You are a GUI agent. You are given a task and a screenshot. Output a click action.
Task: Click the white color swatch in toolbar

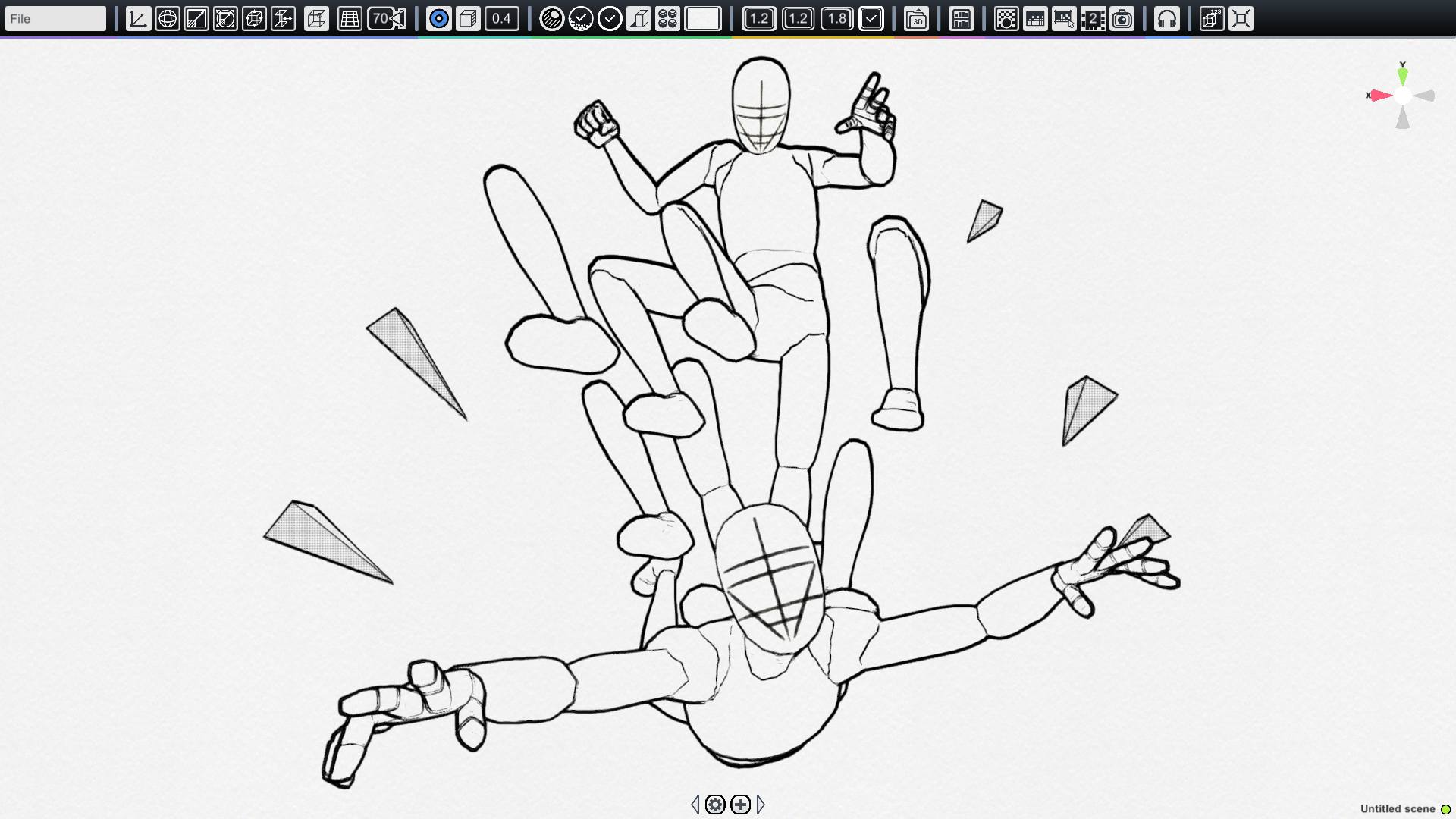coord(703,19)
